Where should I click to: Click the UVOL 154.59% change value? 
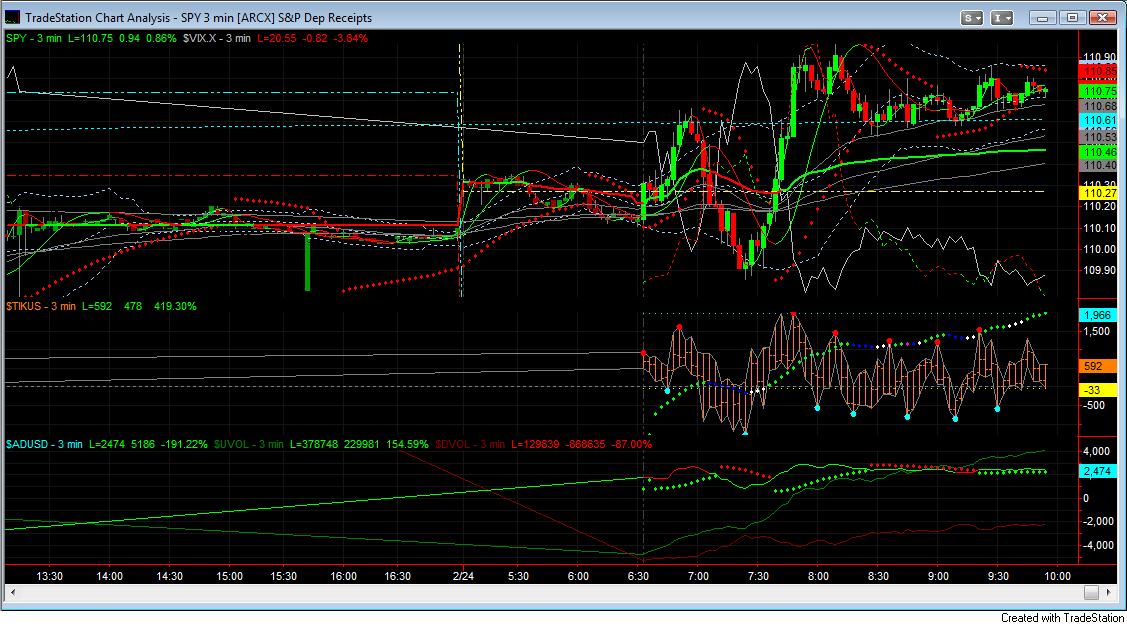coord(407,444)
